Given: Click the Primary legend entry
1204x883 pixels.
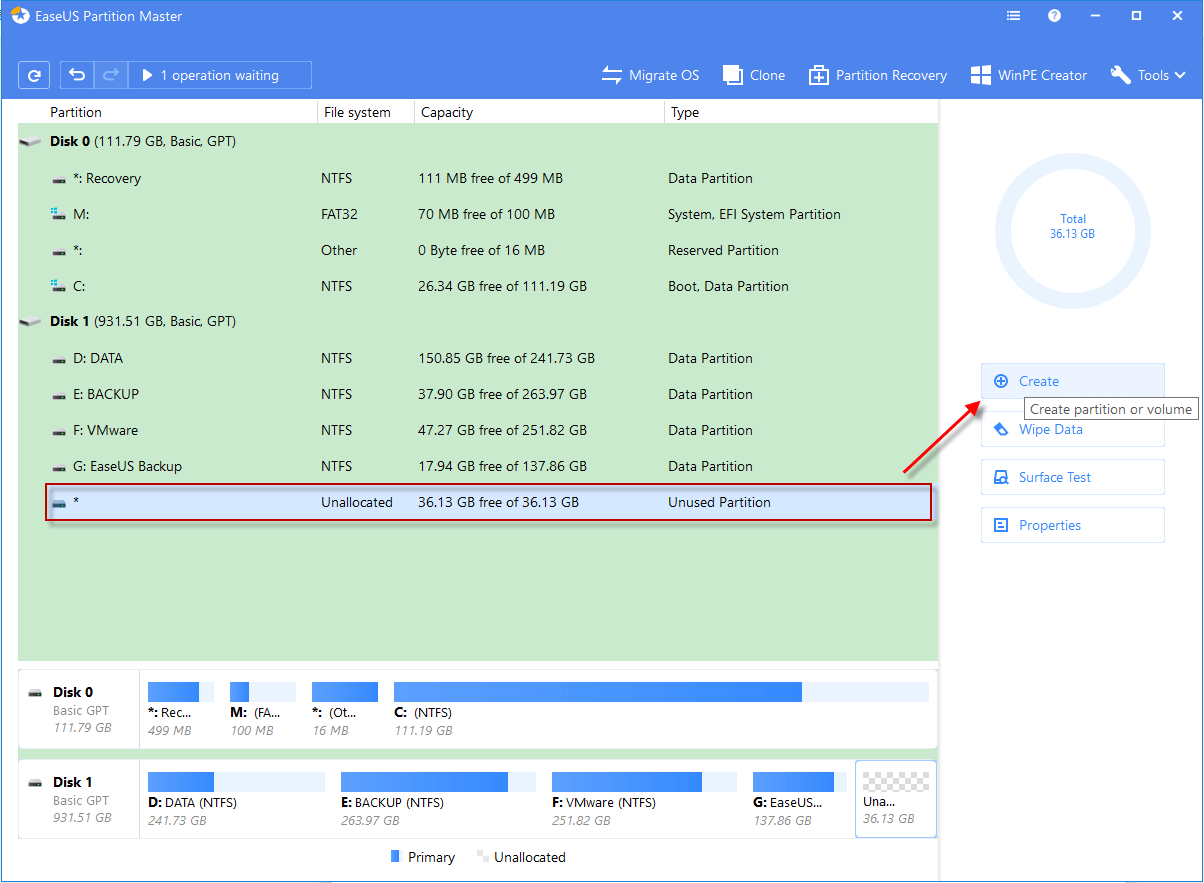Looking at the screenshot, I should point(422,857).
